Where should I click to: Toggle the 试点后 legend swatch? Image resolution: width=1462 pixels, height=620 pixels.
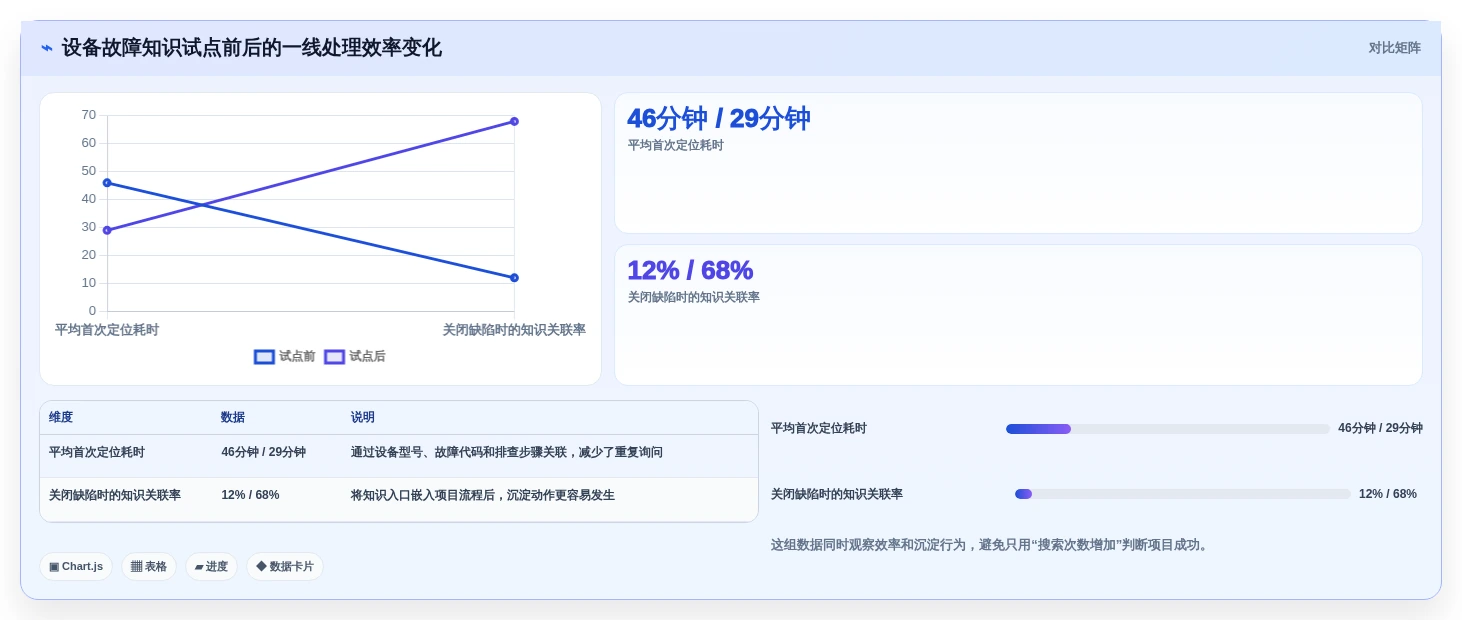[334, 357]
